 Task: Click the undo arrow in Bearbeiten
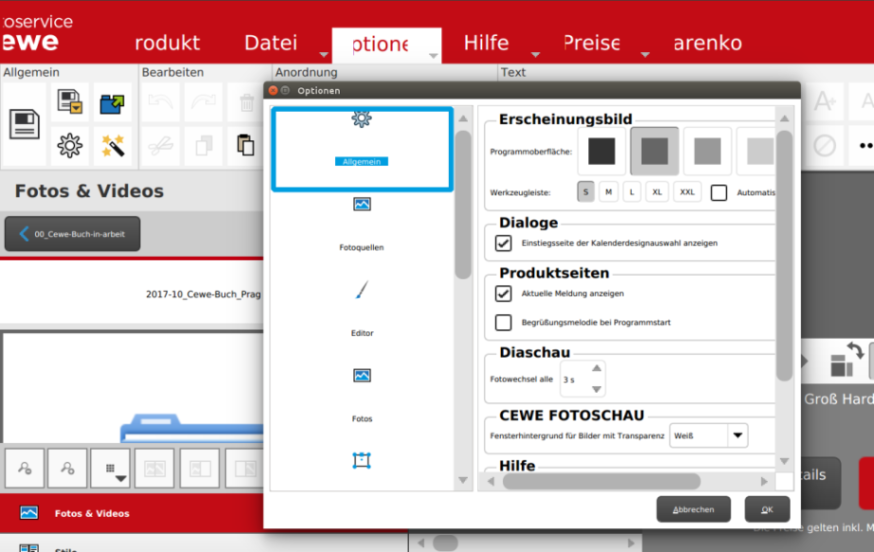point(161,102)
